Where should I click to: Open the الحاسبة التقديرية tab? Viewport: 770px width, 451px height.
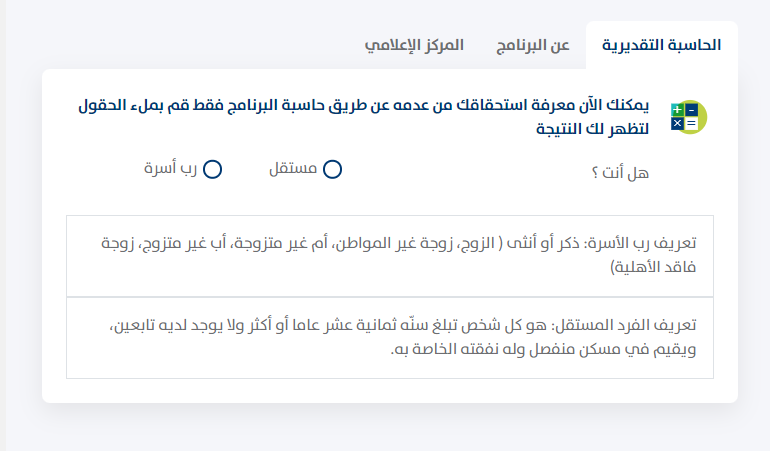pos(664,46)
